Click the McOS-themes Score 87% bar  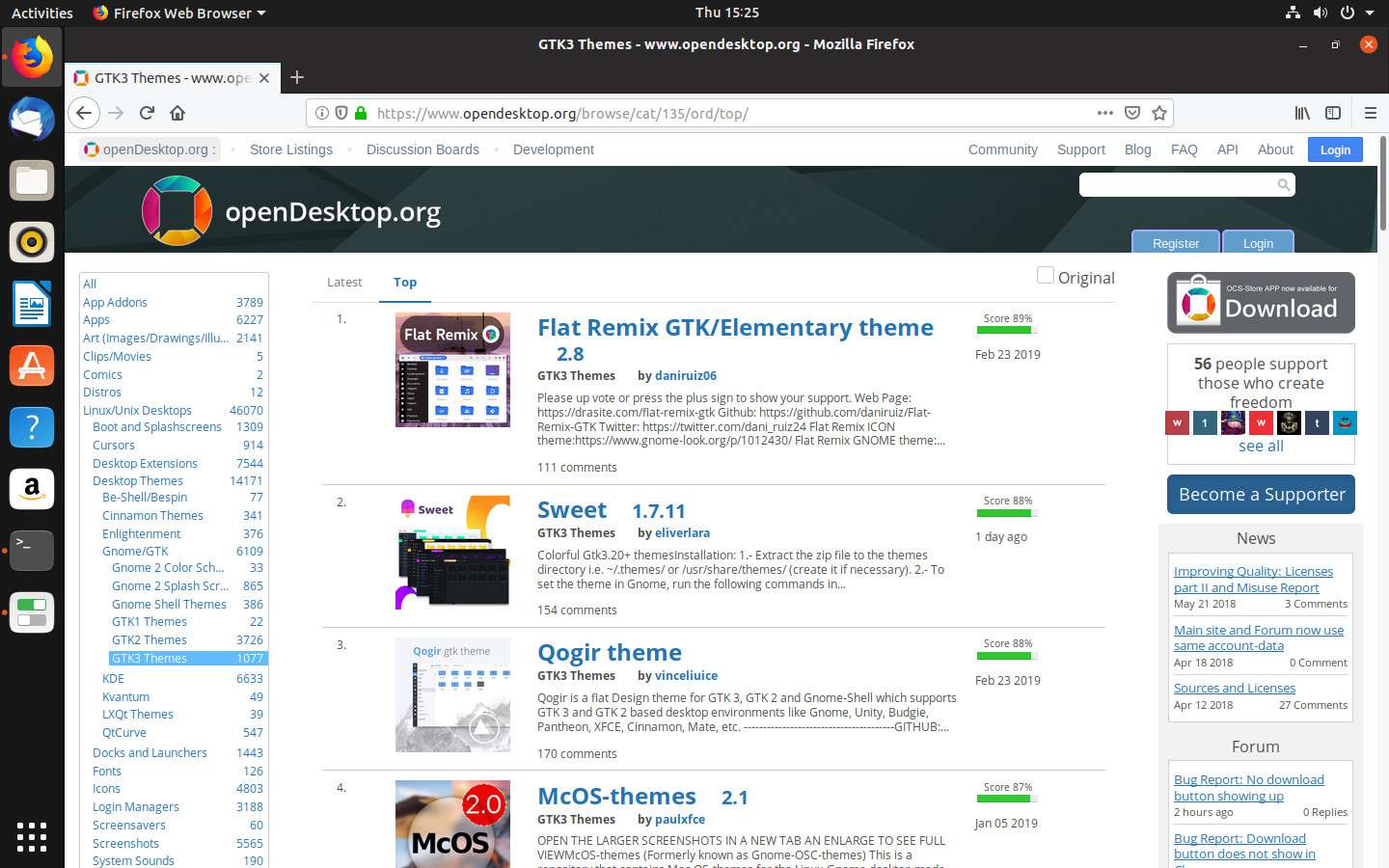coord(1007,799)
